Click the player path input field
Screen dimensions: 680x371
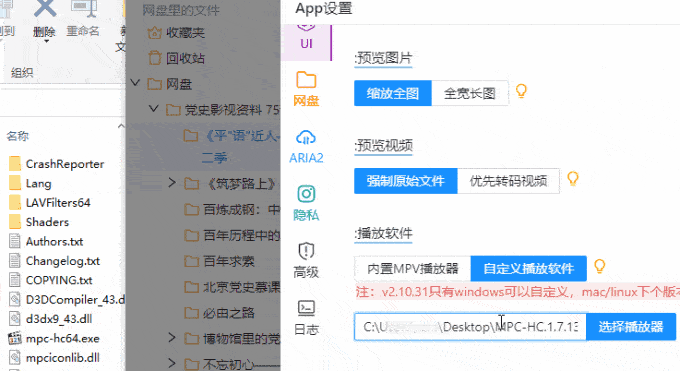(x=470, y=327)
